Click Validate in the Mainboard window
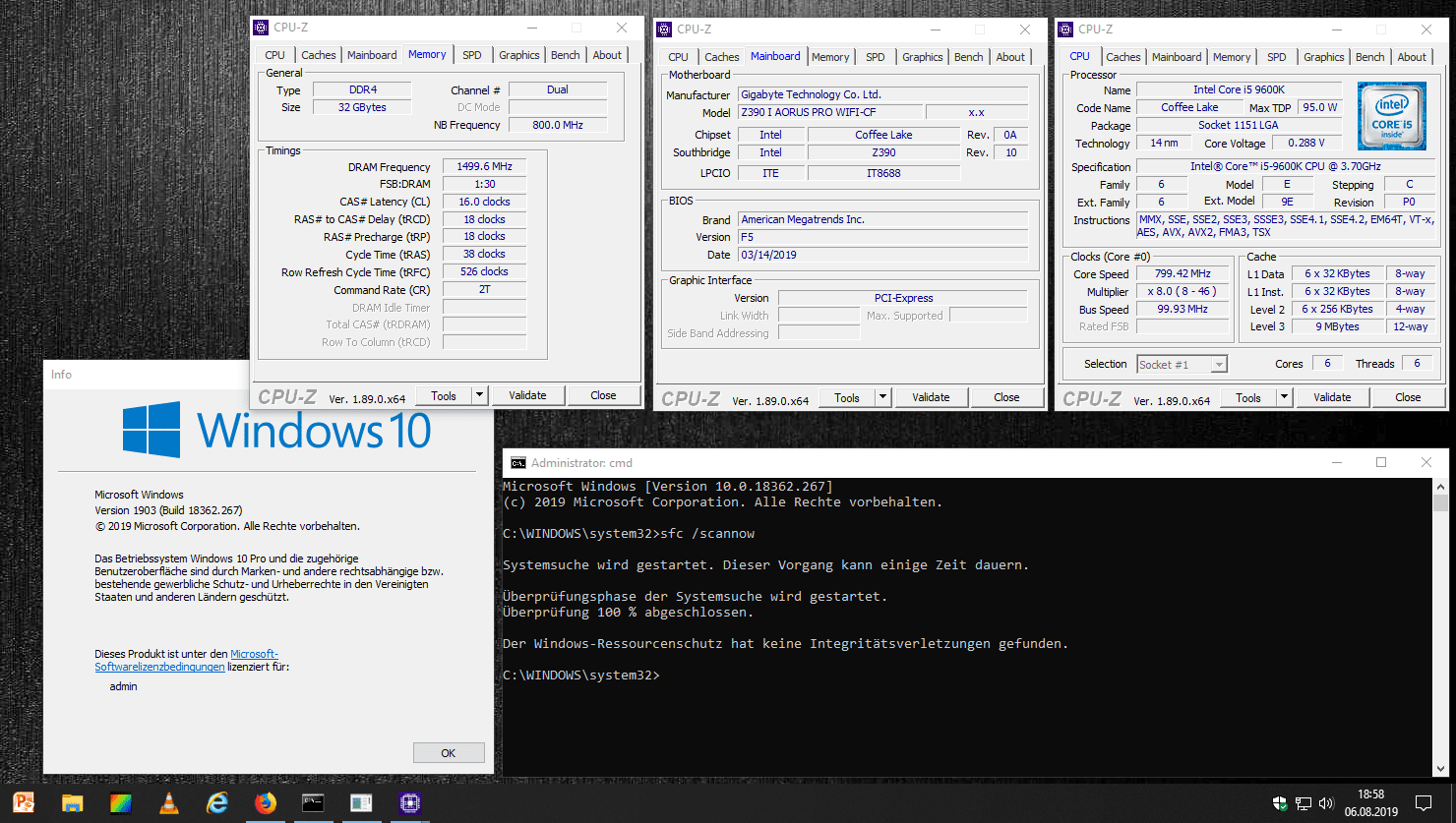Image resolution: width=1456 pixels, height=823 pixels. click(931, 397)
